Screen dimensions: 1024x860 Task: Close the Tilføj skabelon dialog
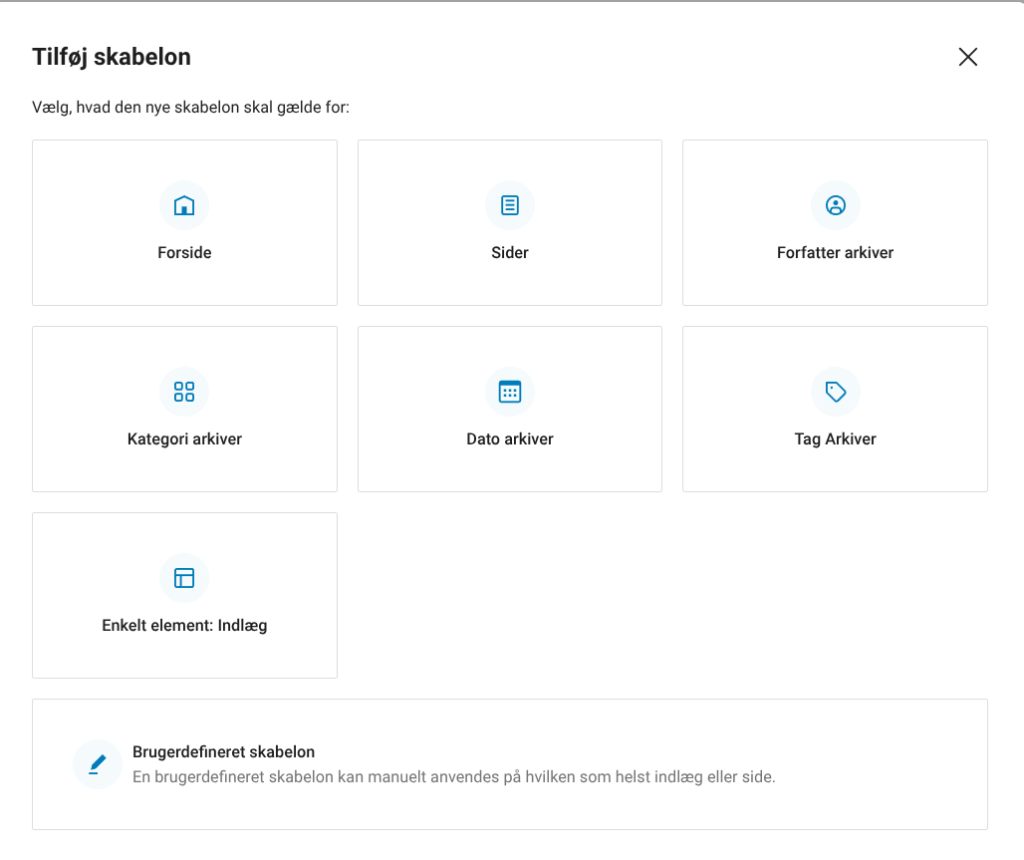coord(967,57)
